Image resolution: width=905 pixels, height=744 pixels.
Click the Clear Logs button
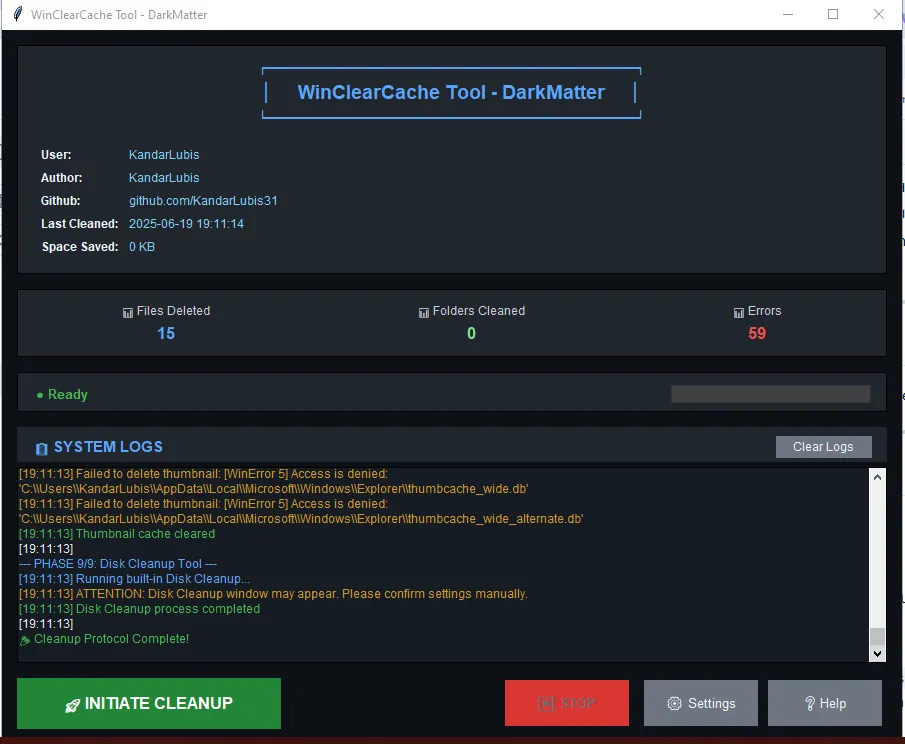tap(823, 446)
